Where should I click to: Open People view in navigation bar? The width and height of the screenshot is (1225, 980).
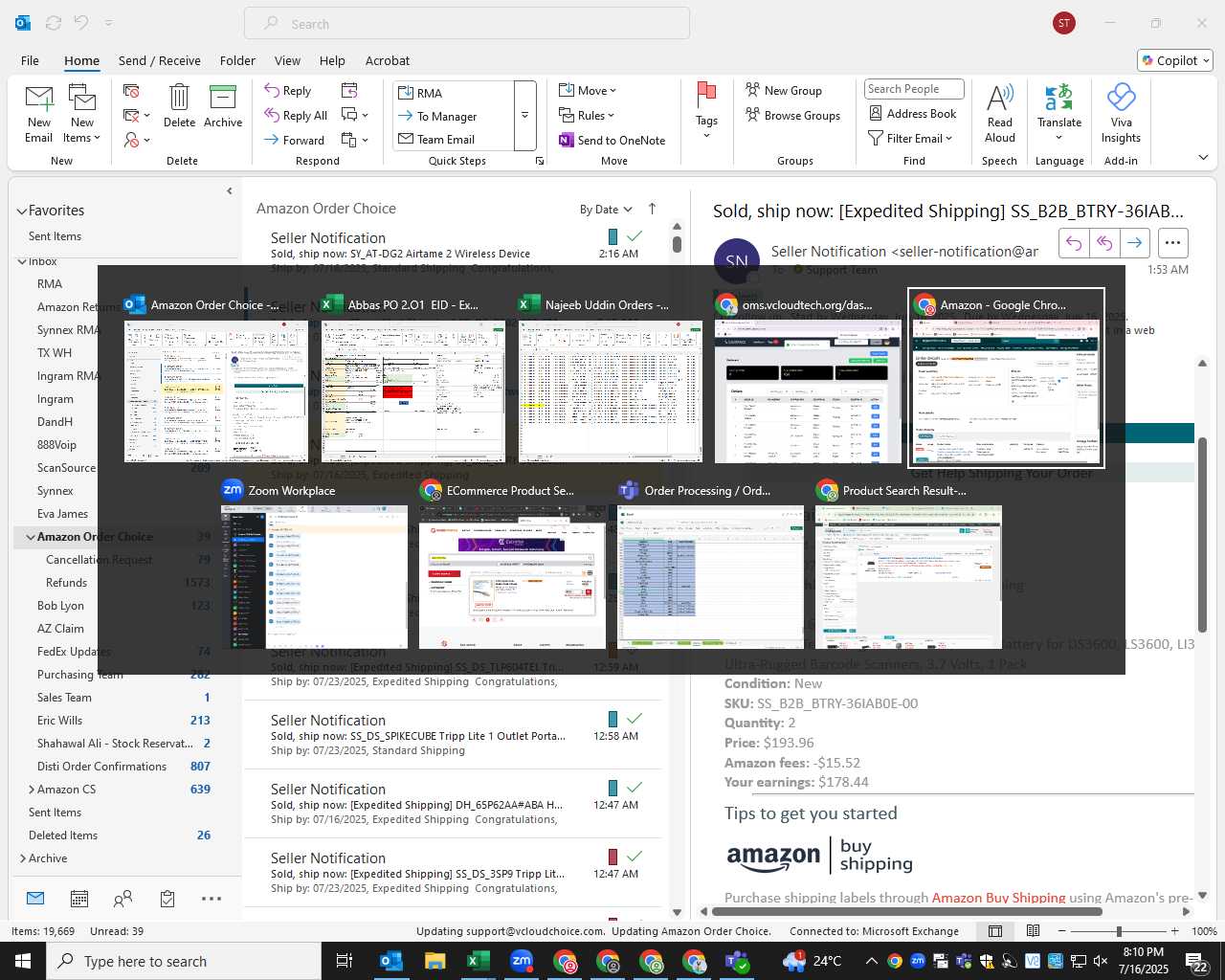[122, 899]
